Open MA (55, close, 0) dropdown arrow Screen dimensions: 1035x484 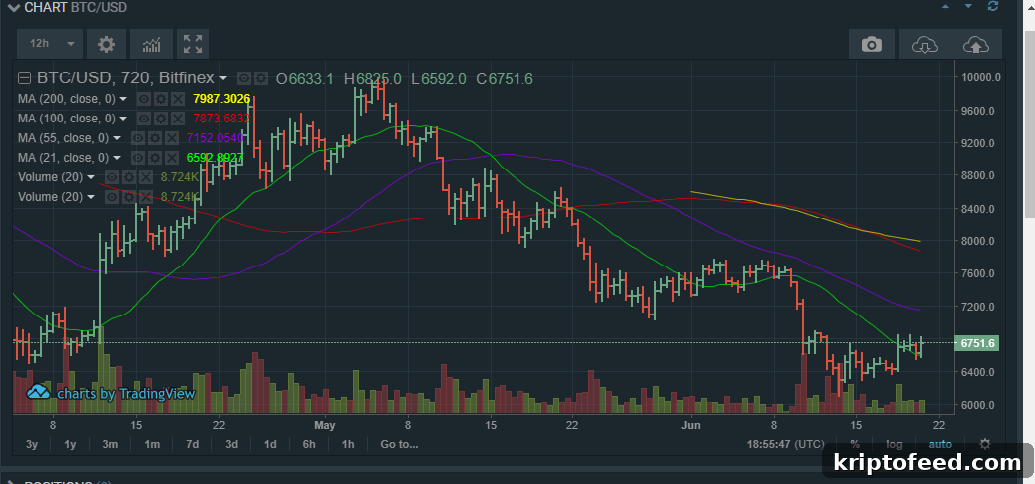tap(117, 138)
